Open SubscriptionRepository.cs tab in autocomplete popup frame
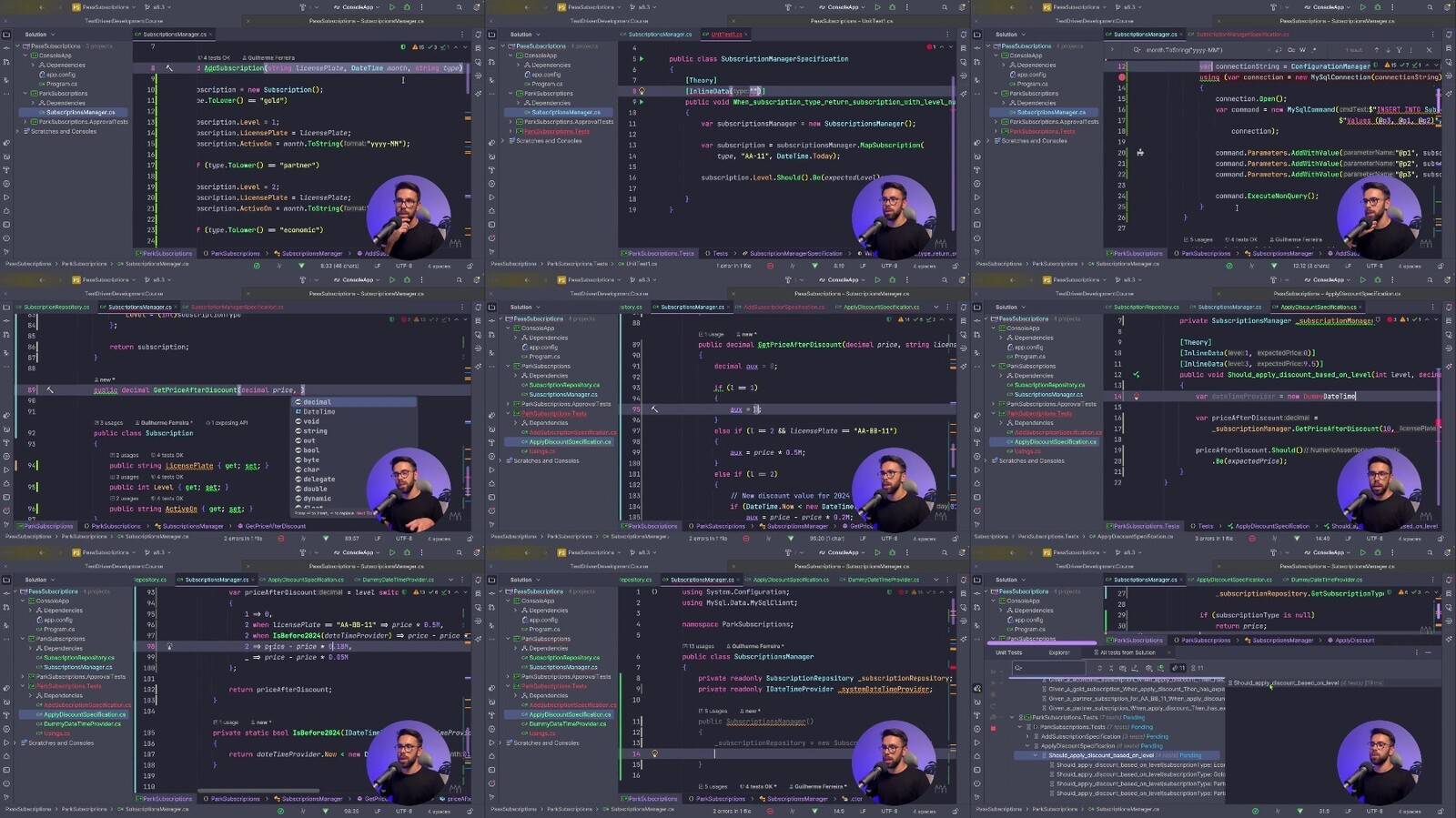The width and height of the screenshot is (1456, 818). coord(56,308)
